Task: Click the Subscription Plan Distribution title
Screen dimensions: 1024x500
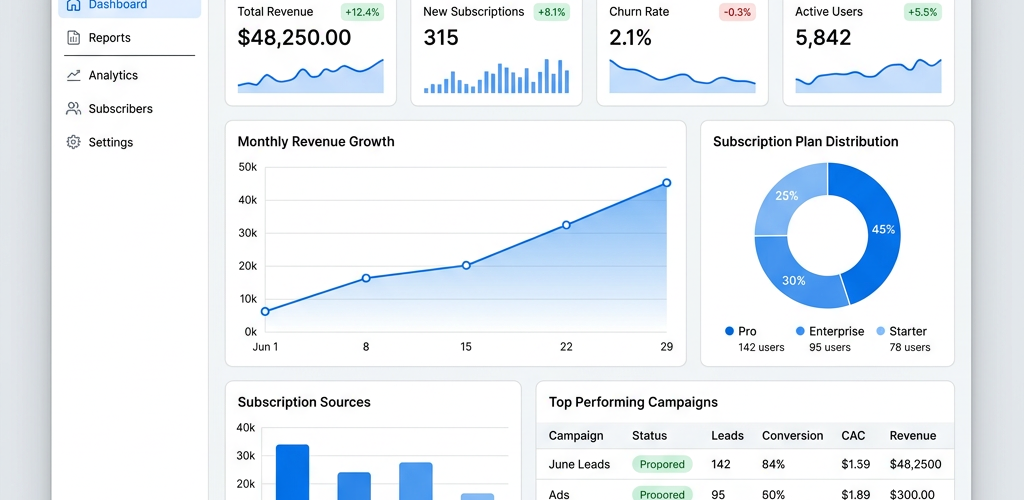Action: [x=806, y=142]
